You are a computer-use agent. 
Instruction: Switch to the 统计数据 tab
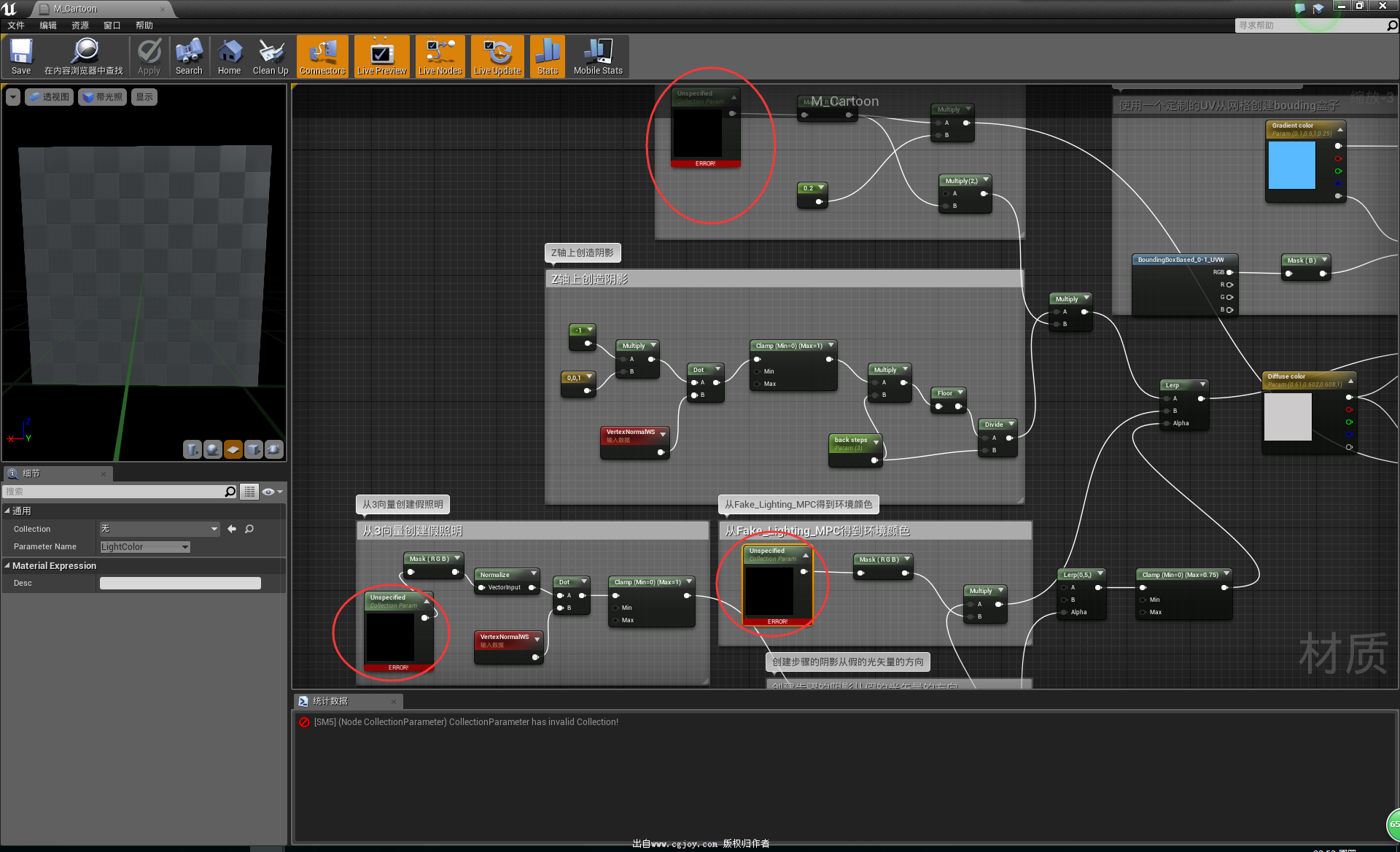(x=330, y=701)
